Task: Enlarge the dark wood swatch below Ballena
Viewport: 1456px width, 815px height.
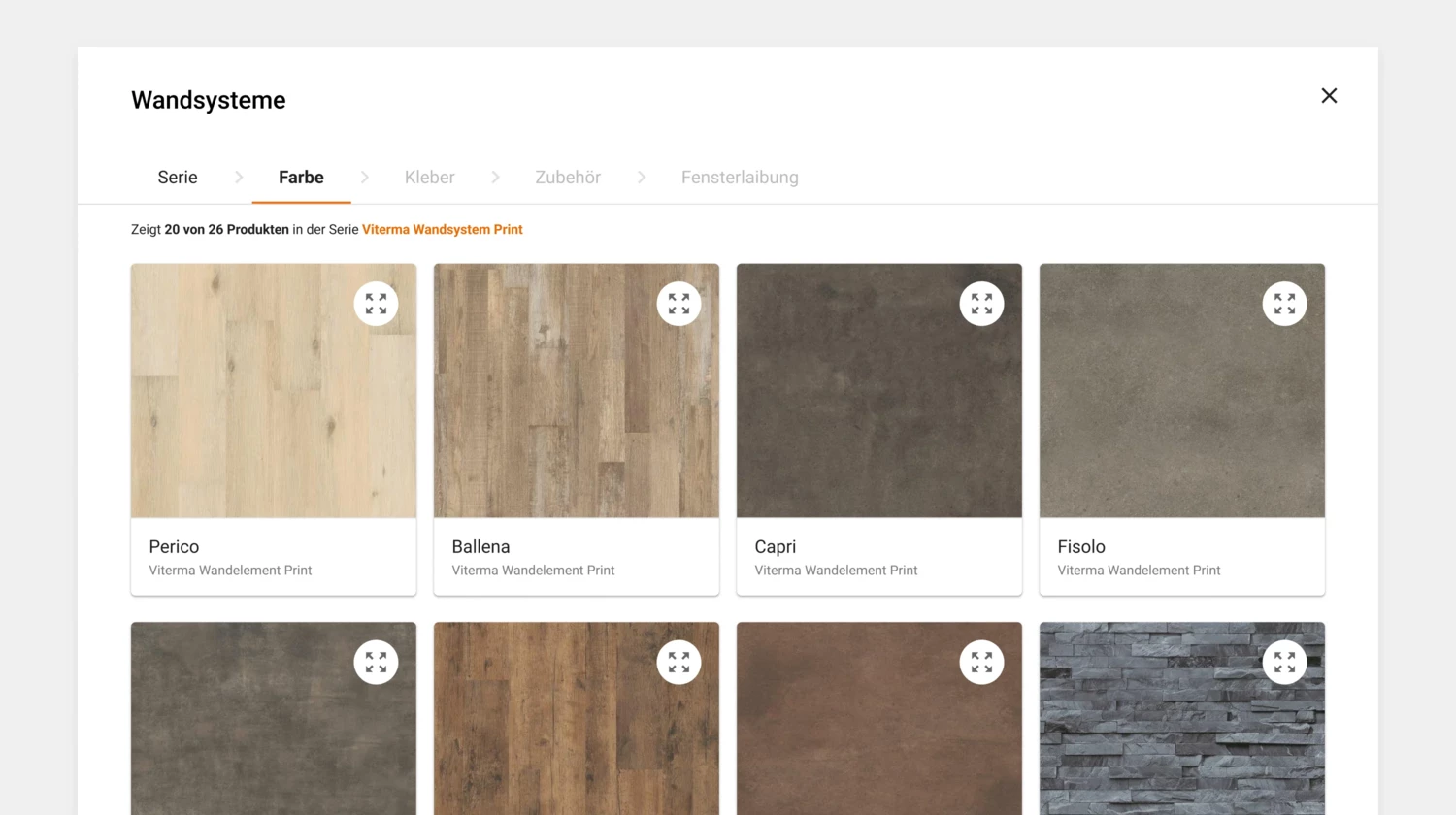Action: [x=678, y=662]
